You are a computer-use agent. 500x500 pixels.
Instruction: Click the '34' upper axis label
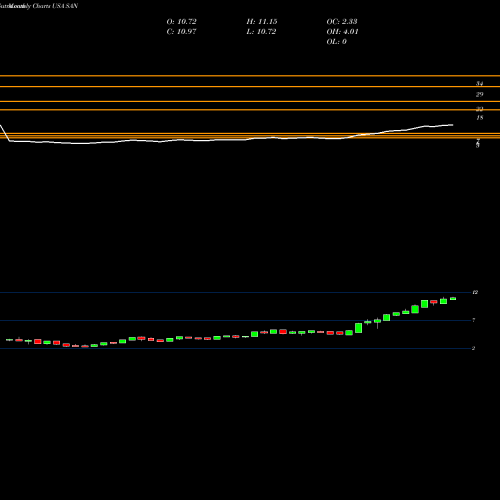click(479, 84)
